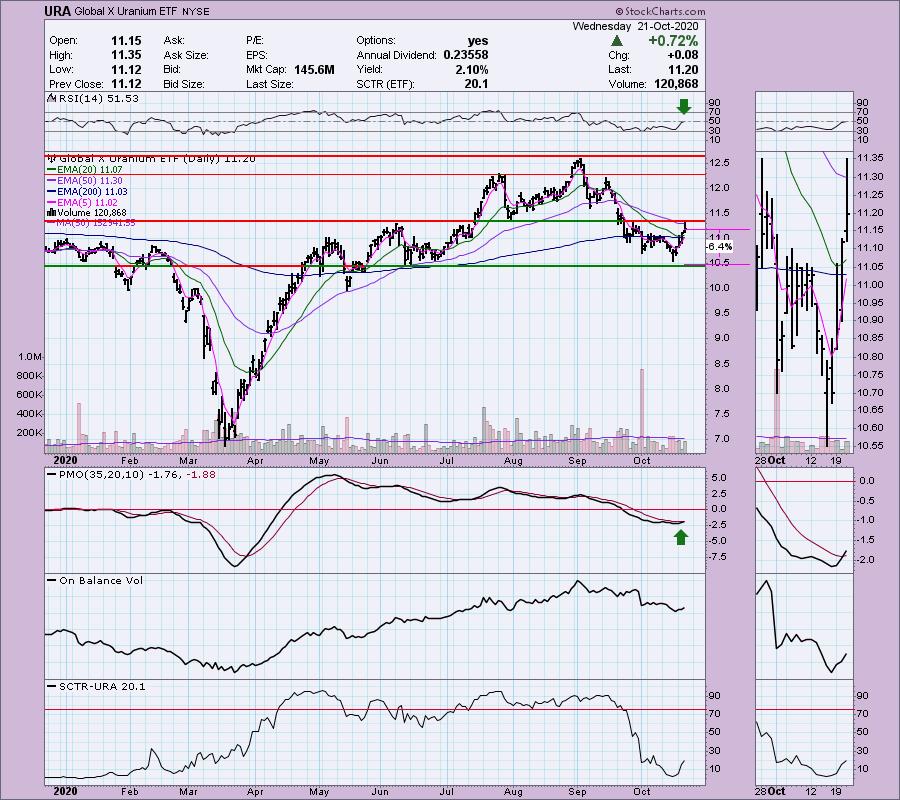This screenshot has width=900, height=800.
Task: Click the 600K volume axis label
Action: (30, 395)
